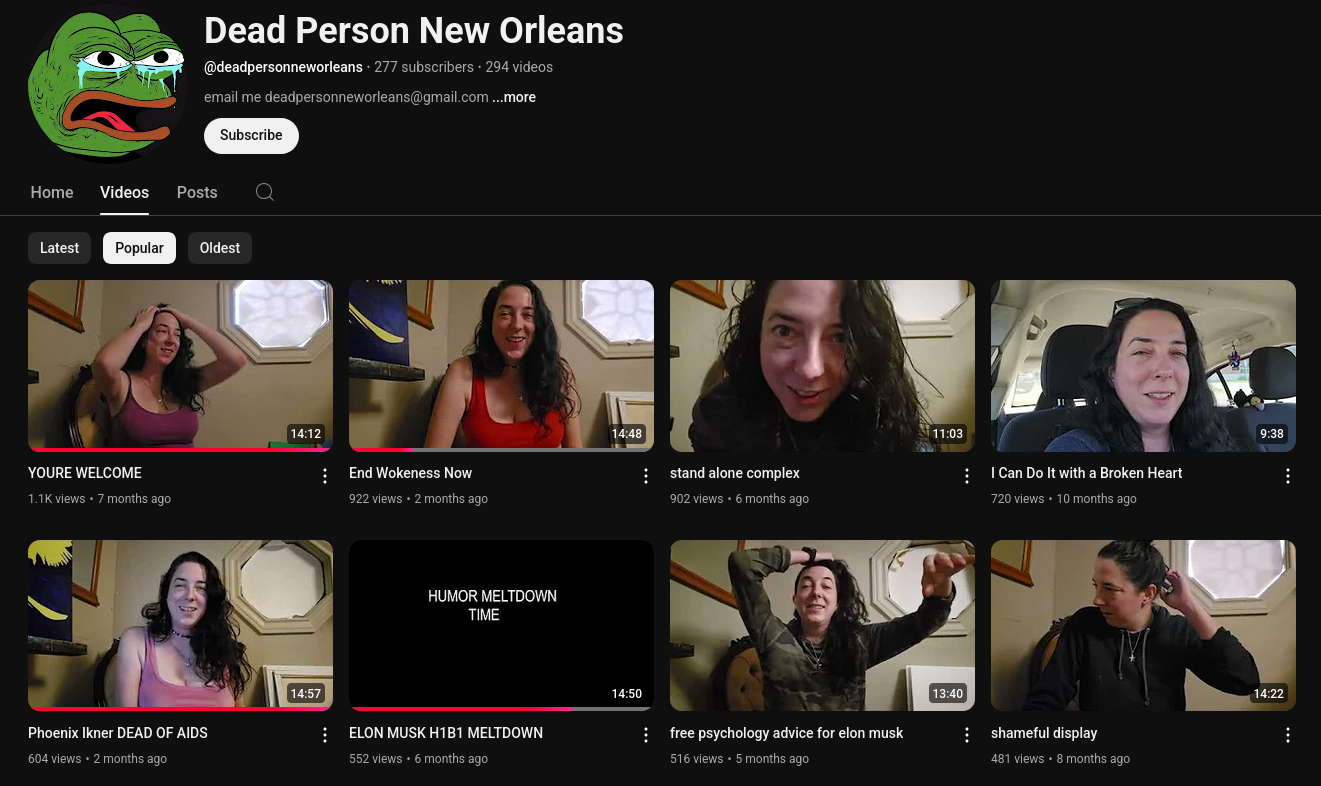Open ELON MUSK H1B1 MELTDOWN title link
The image size is (1321, 786).
click(x=446, y=733)
